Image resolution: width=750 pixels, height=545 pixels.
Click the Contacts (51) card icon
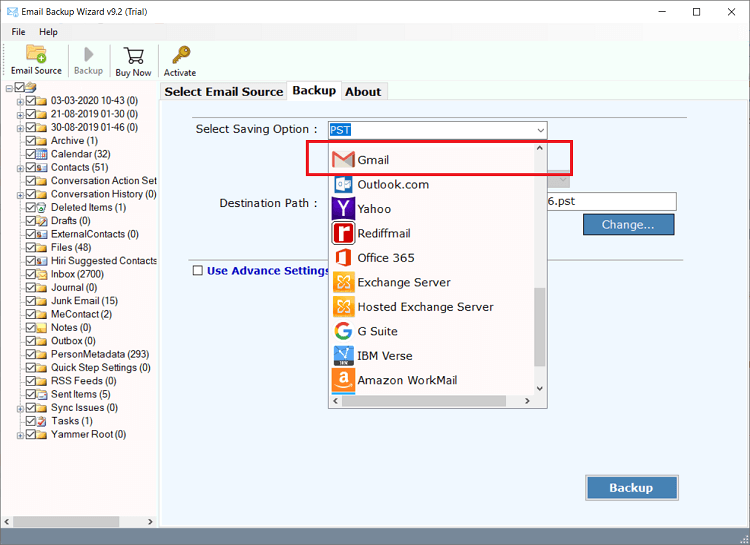pos(42,167)
